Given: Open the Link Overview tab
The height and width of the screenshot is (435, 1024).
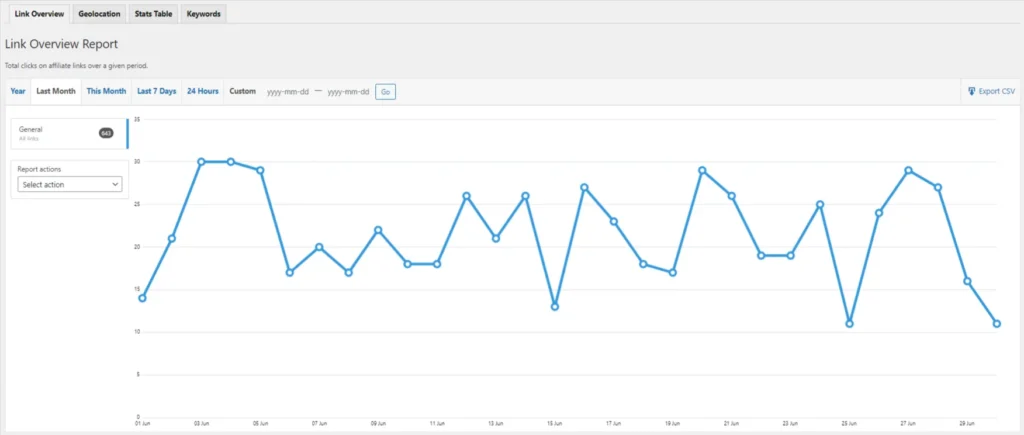Looking at the screenshot, I should 39,14.
